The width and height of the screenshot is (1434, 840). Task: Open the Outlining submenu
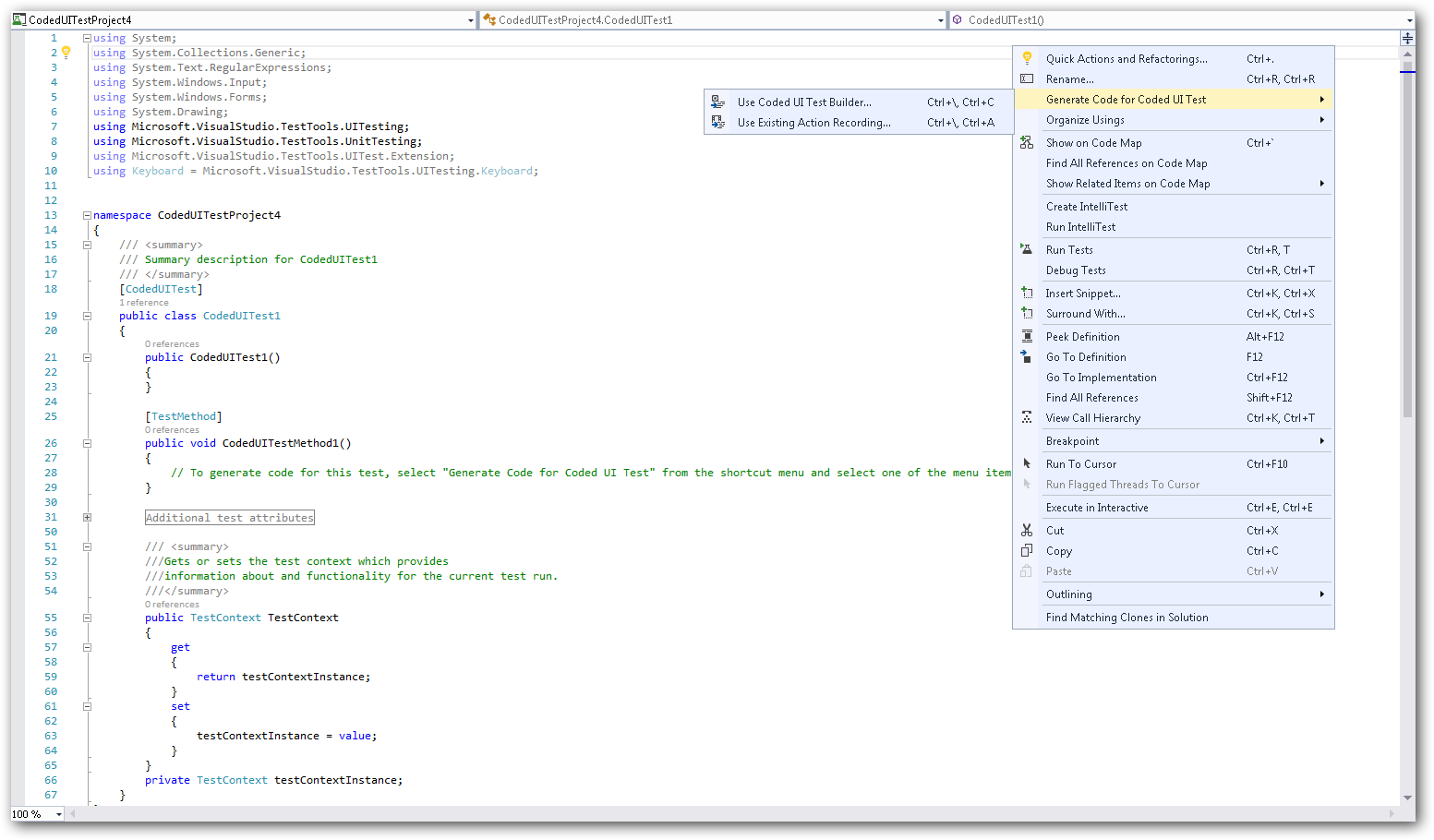[x=1174, y=594]
